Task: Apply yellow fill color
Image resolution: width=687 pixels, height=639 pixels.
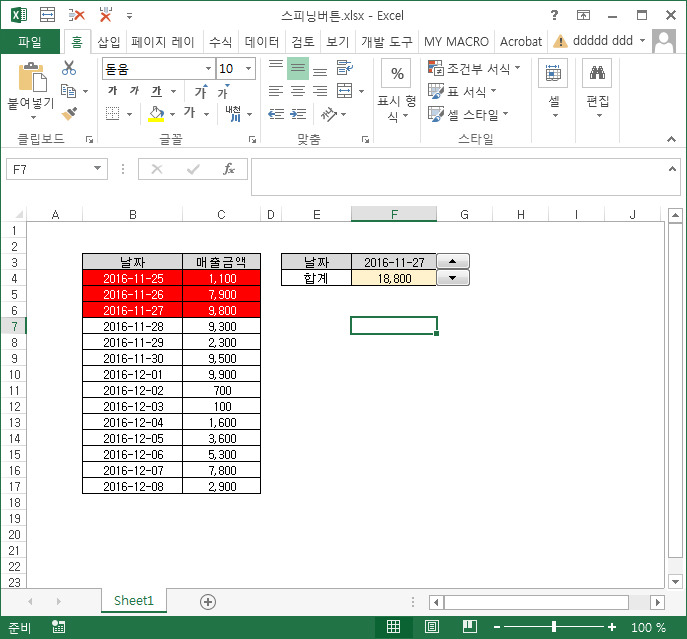Action: (x=156, y=114)
